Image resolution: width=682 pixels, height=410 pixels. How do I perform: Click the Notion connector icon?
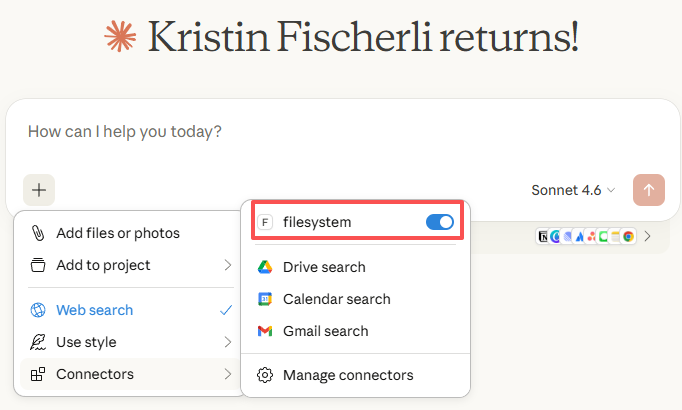tap(543, 237)
